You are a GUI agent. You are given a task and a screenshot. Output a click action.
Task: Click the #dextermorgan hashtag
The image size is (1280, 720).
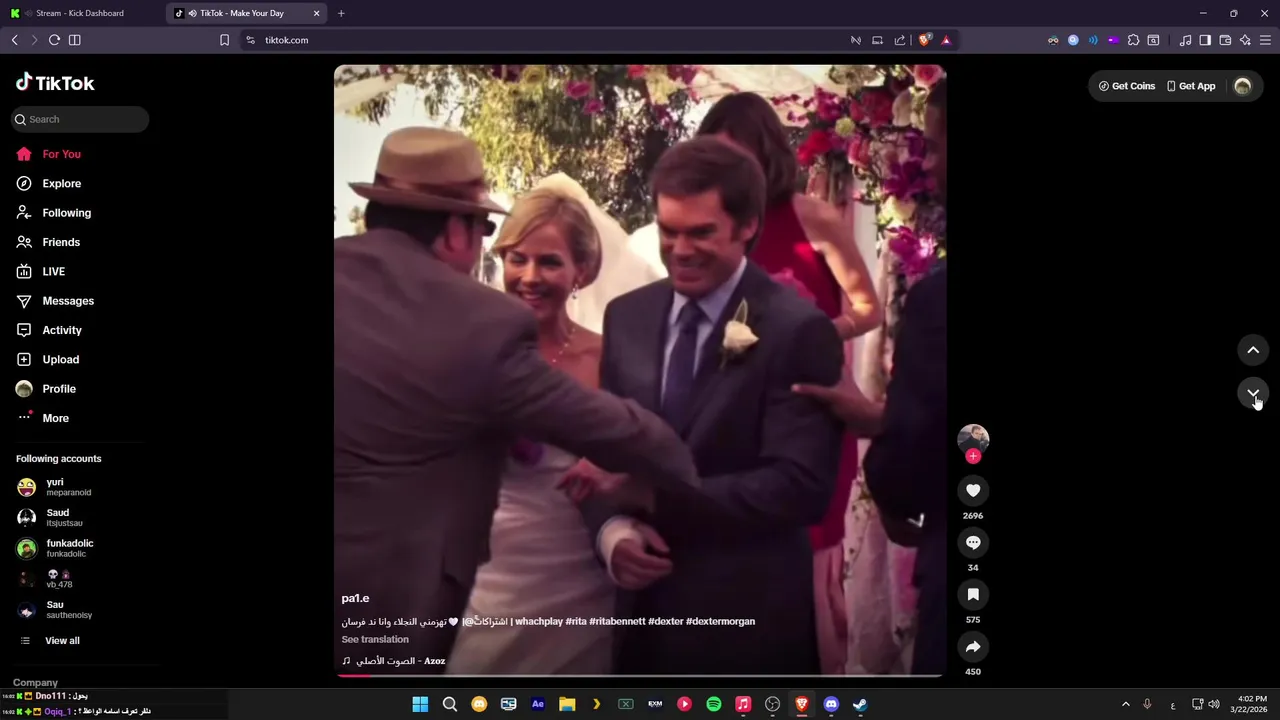click(720, 621)
